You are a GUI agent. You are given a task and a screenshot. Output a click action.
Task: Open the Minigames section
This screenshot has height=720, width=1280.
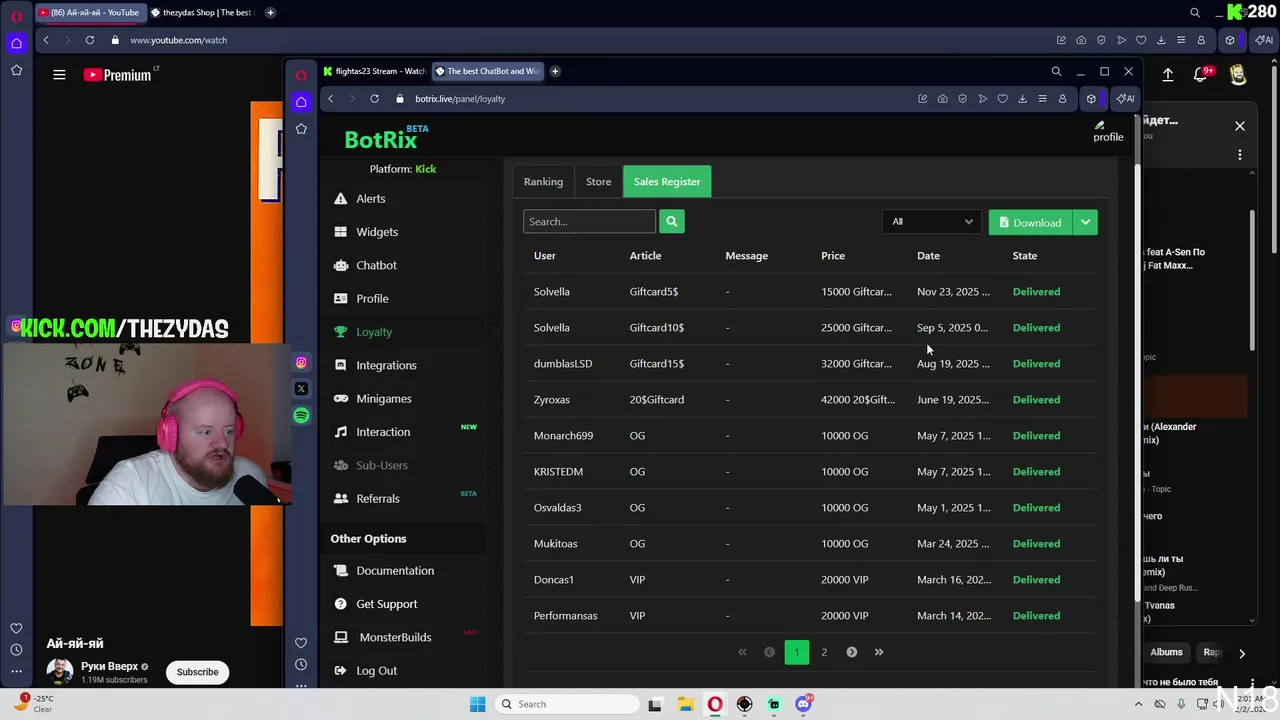[x=384, y=398]
